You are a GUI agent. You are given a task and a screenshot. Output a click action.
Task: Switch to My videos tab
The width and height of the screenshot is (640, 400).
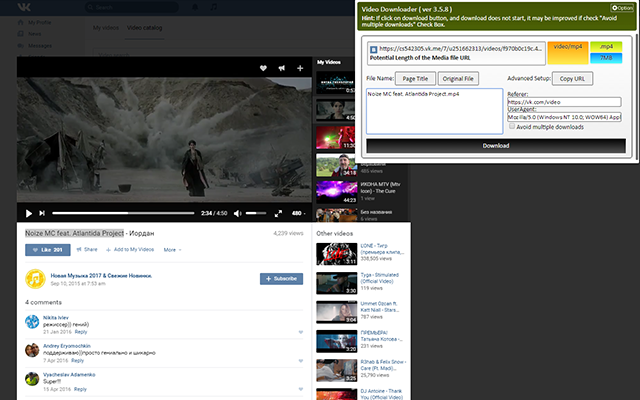(106, 28)
